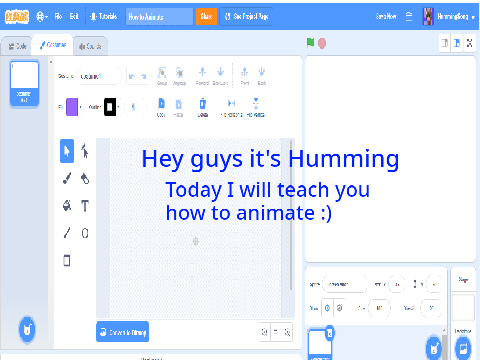Screen dimensions: 480x360
Task: Flip the selection vertically
Action: tap(256, 107)
